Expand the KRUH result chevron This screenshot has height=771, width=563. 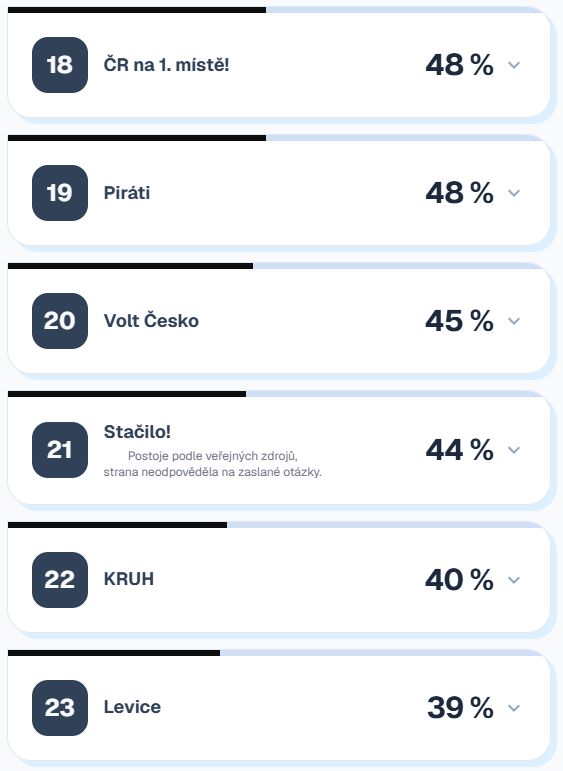(x=514, y=580)
